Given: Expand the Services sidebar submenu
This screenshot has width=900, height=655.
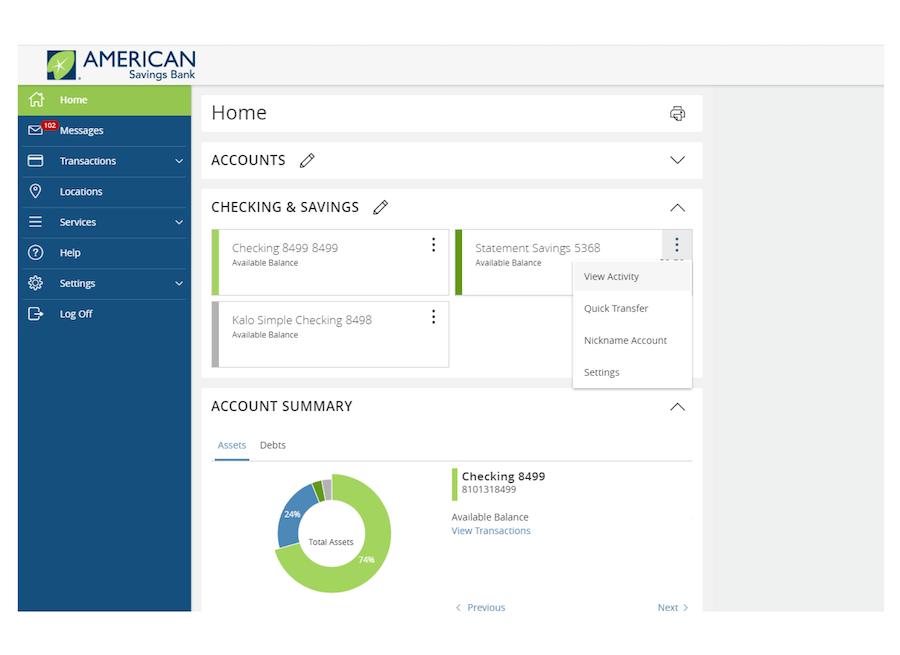Looking at the screenshot, I should coord(179,222).
